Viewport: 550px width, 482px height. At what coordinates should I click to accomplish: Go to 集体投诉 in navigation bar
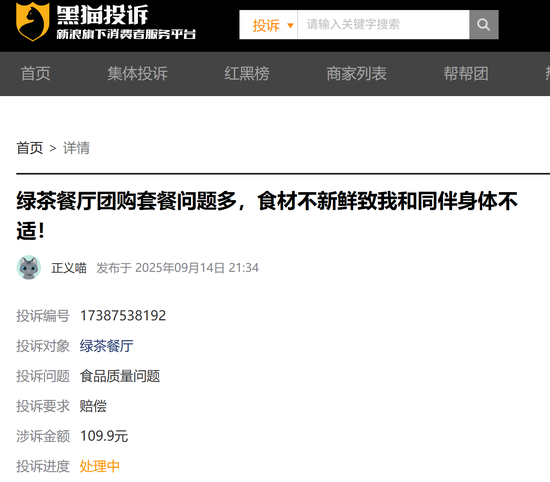[138, 74]
